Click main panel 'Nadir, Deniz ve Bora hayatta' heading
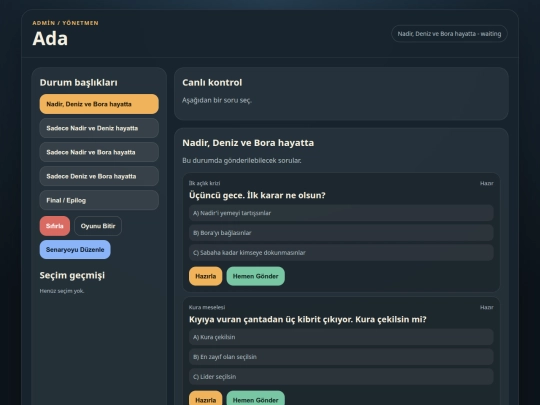 click(248, 143)
